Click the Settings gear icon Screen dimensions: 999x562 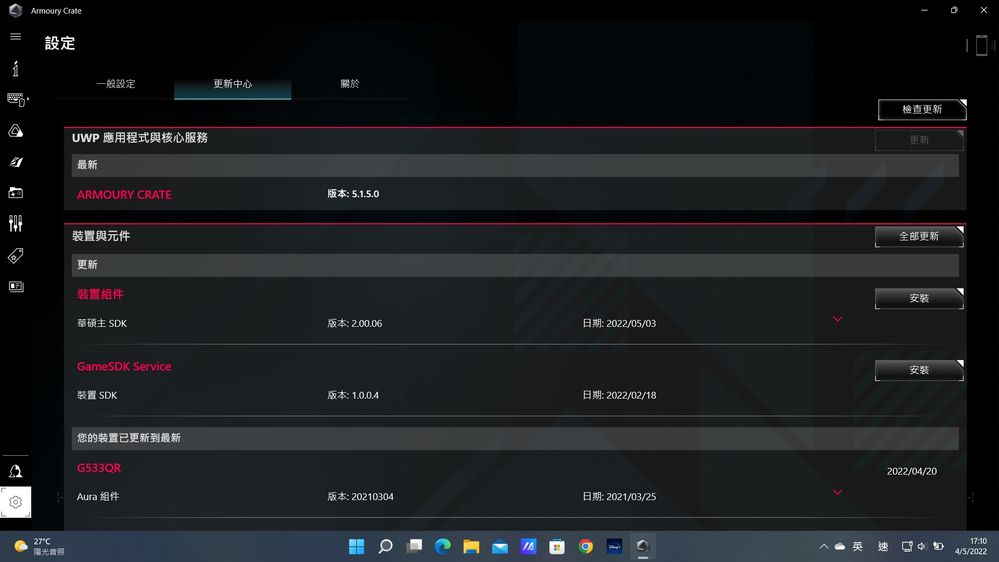tap(15, 502)
